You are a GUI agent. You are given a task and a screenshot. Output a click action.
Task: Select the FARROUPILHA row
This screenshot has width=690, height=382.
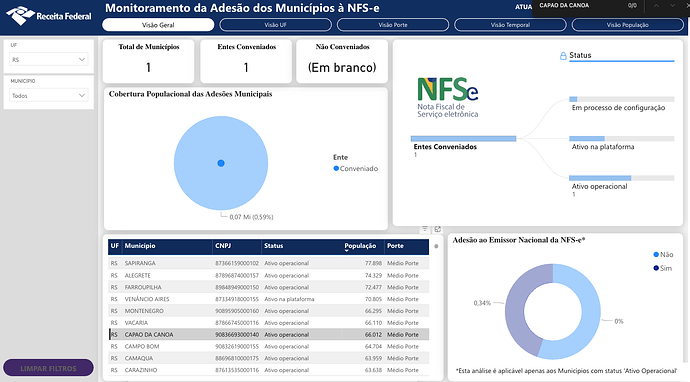pos(268,287)
